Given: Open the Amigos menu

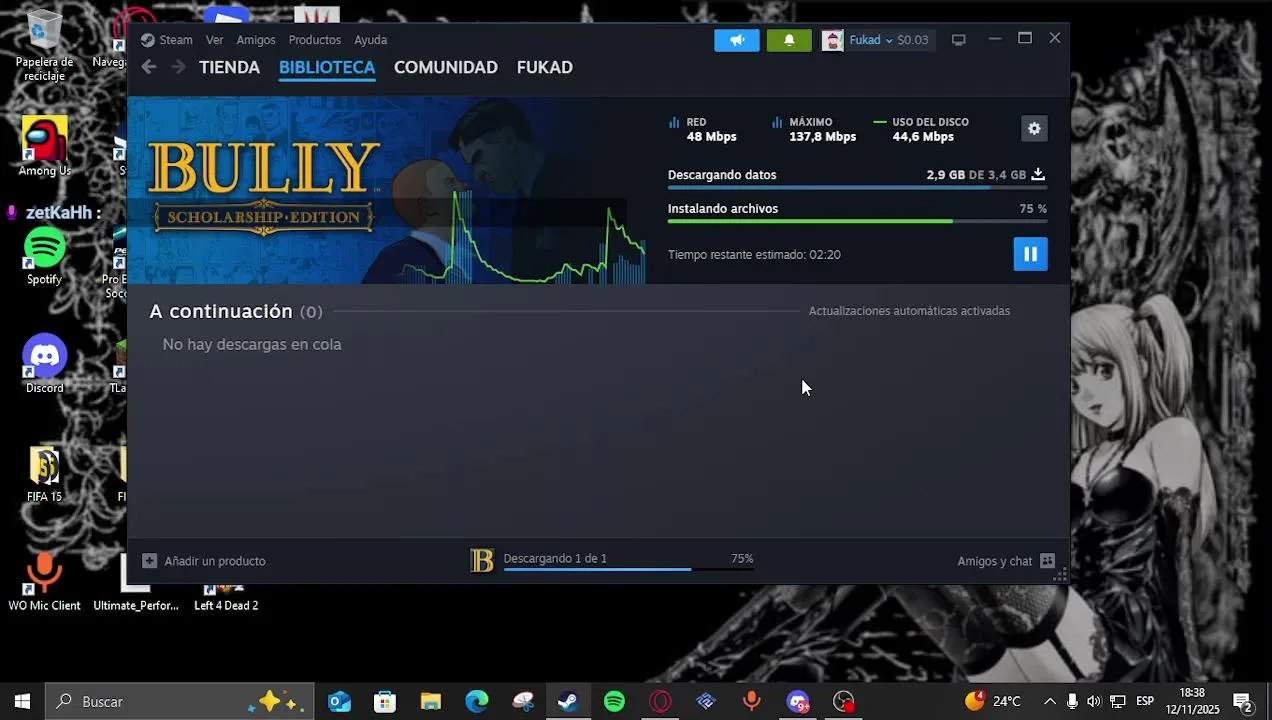Looking at the screenshot, I should [x=256, y=40].
